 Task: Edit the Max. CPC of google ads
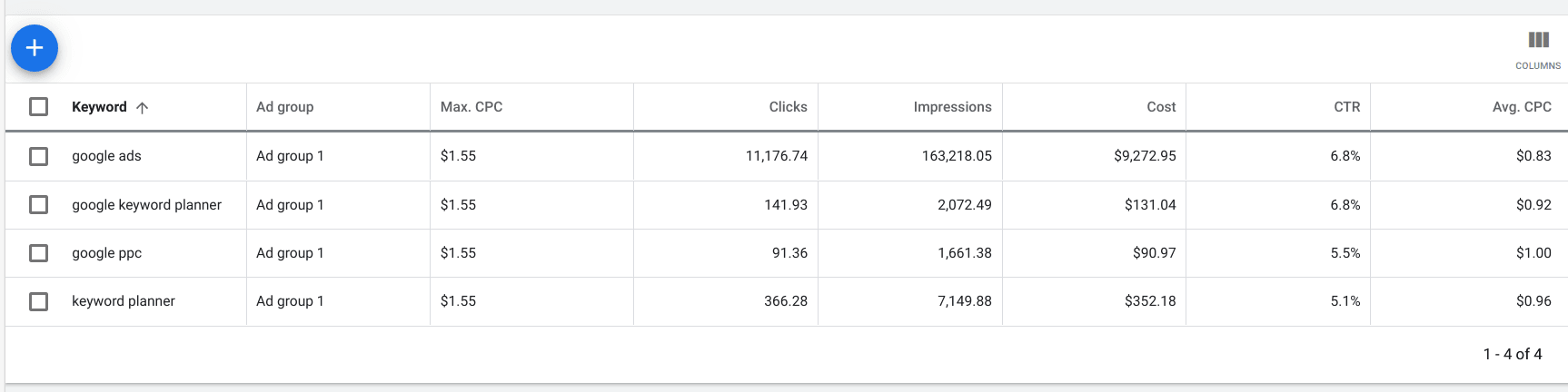click(x=458, y=156)
